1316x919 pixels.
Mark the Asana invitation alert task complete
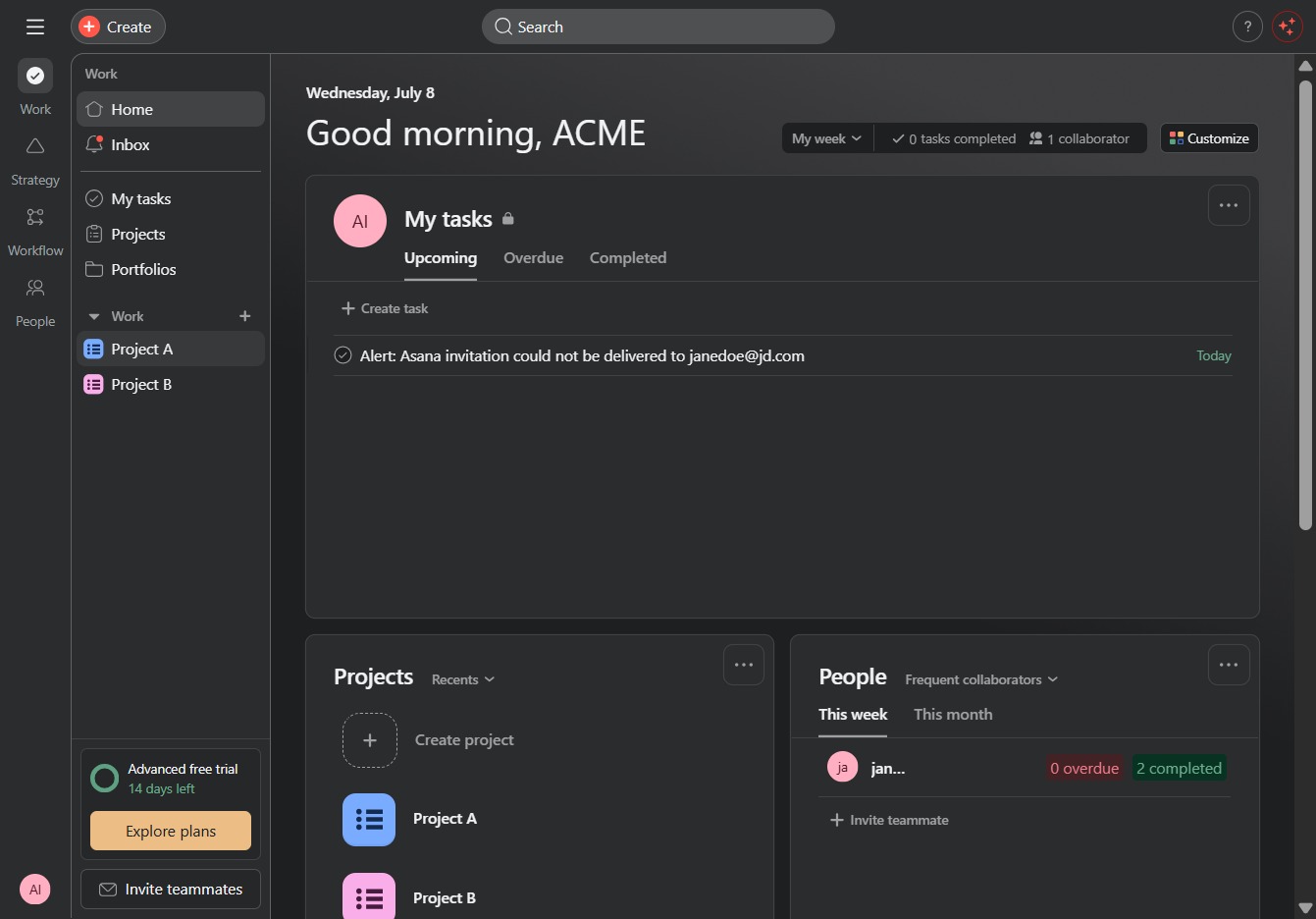click(x=342, y=355)
